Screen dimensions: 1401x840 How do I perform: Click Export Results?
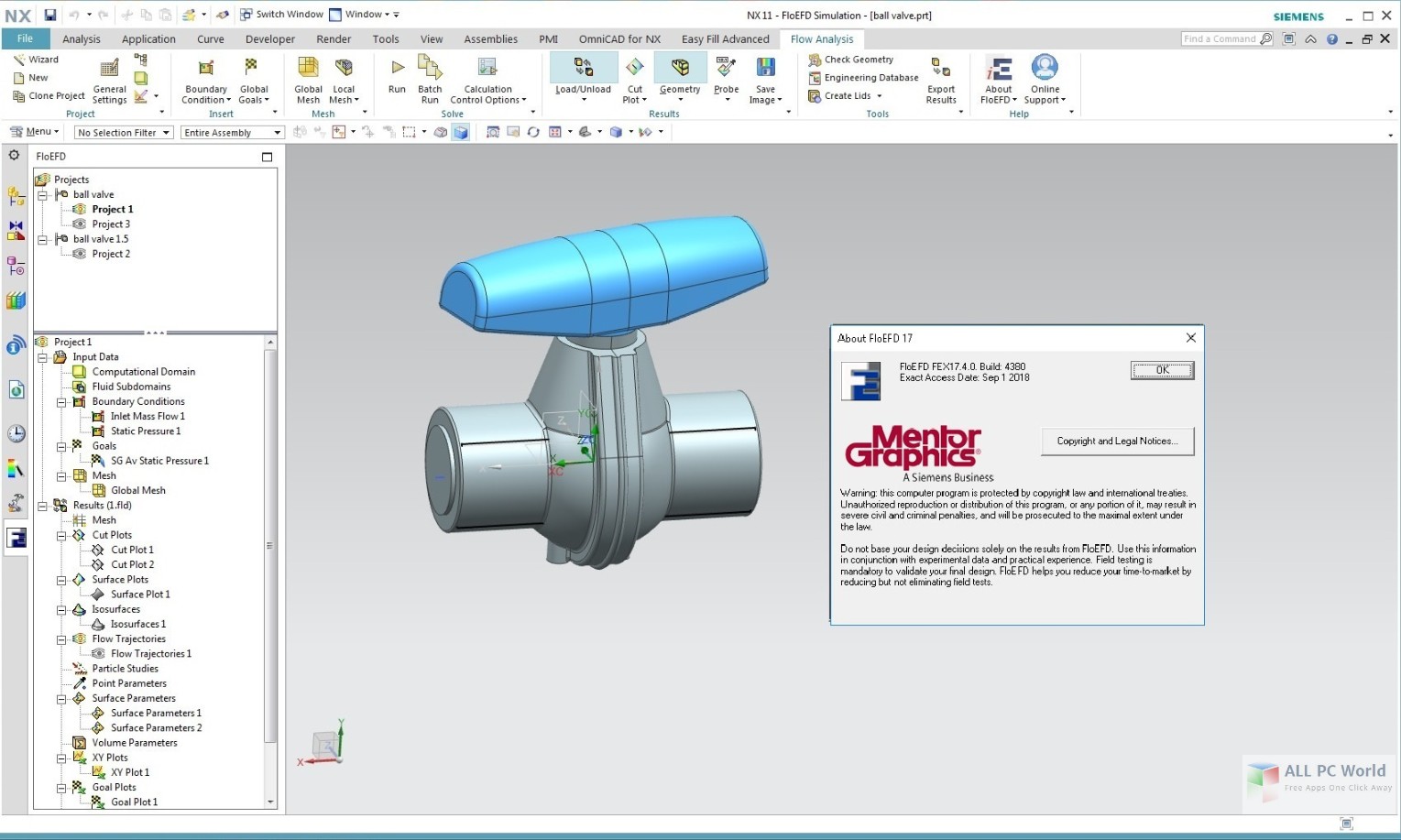coord(941,82)
